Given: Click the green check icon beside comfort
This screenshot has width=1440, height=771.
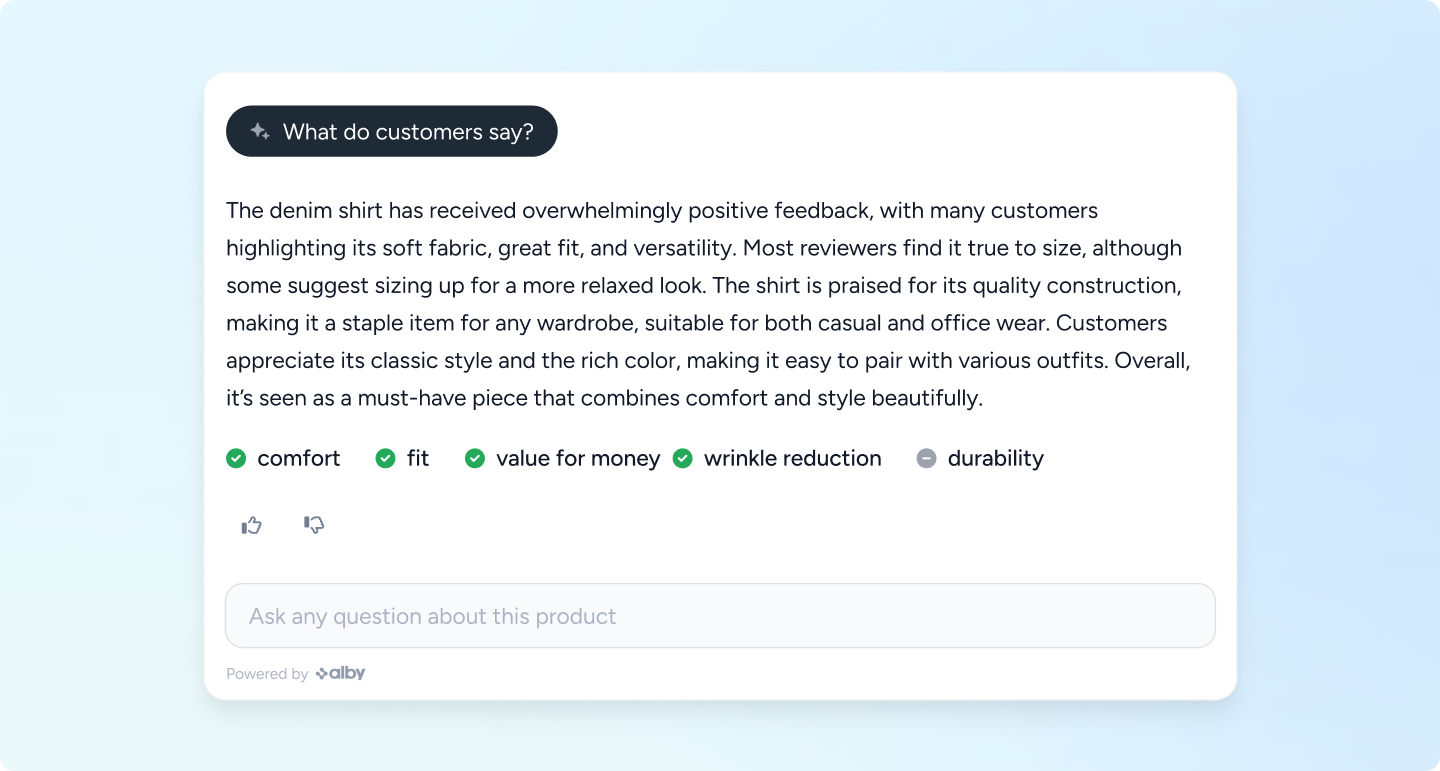Looking at the screenshot, I should [x=236, y=458].
